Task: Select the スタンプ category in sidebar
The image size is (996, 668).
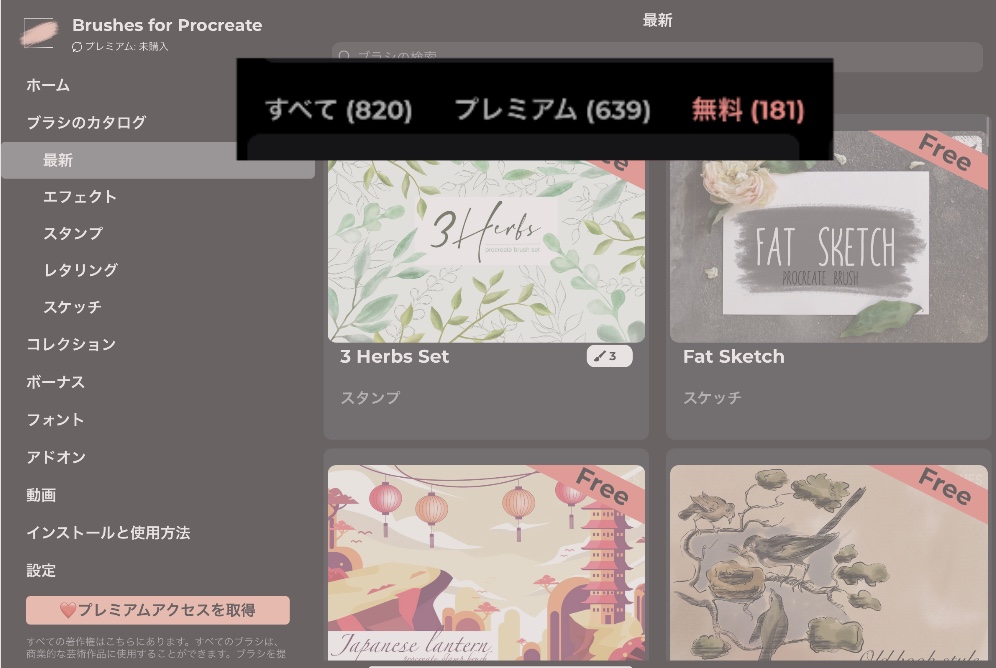Action: click(x=72, y=233)
